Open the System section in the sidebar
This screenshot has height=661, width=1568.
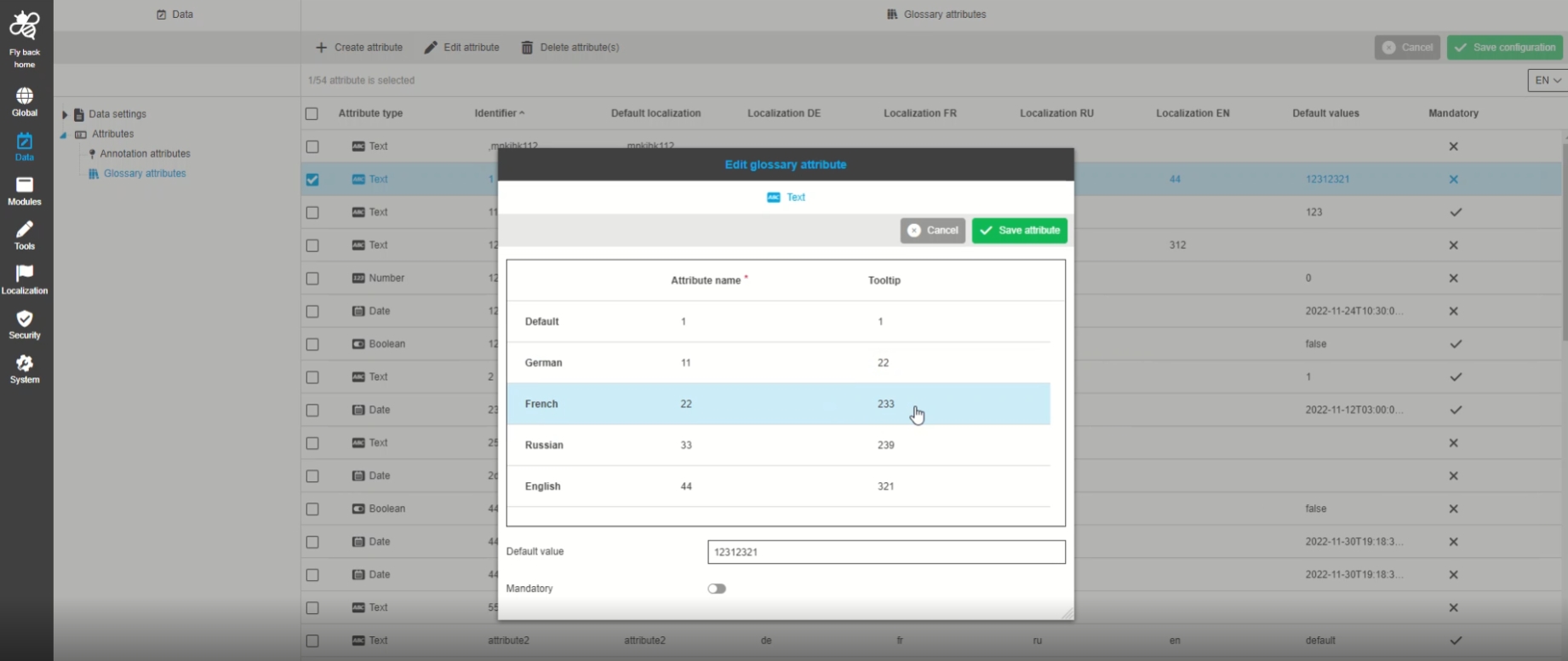coord(25,369)
